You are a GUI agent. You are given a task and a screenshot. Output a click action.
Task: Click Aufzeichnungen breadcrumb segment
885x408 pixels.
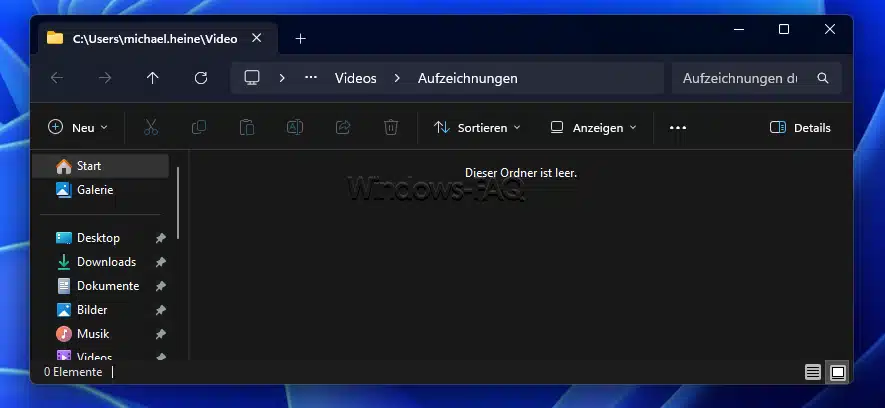[467, 78]
